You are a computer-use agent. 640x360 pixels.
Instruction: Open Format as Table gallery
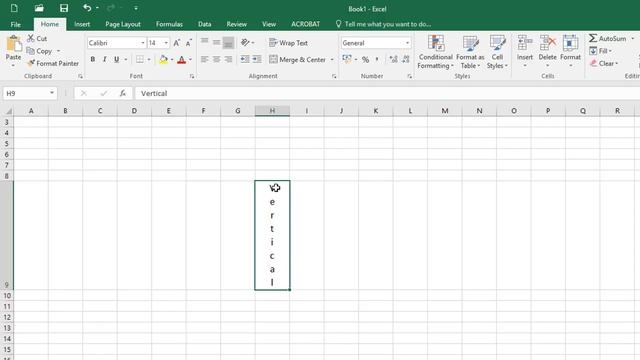tap(470, 52)
